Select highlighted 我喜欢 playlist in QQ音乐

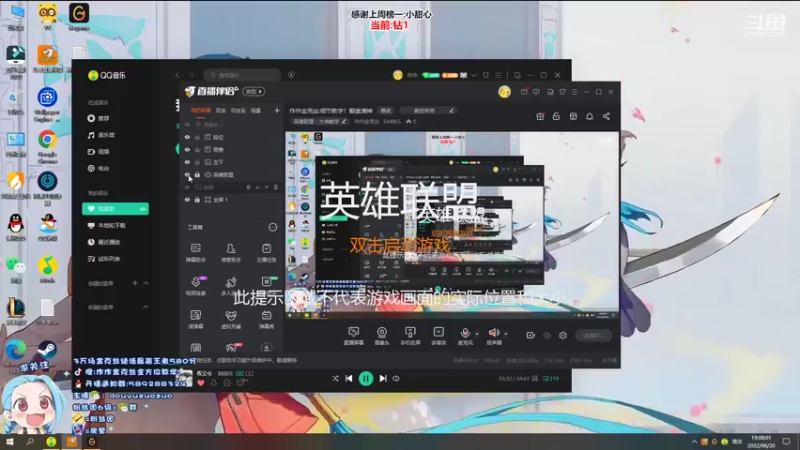tap(115, 209)
